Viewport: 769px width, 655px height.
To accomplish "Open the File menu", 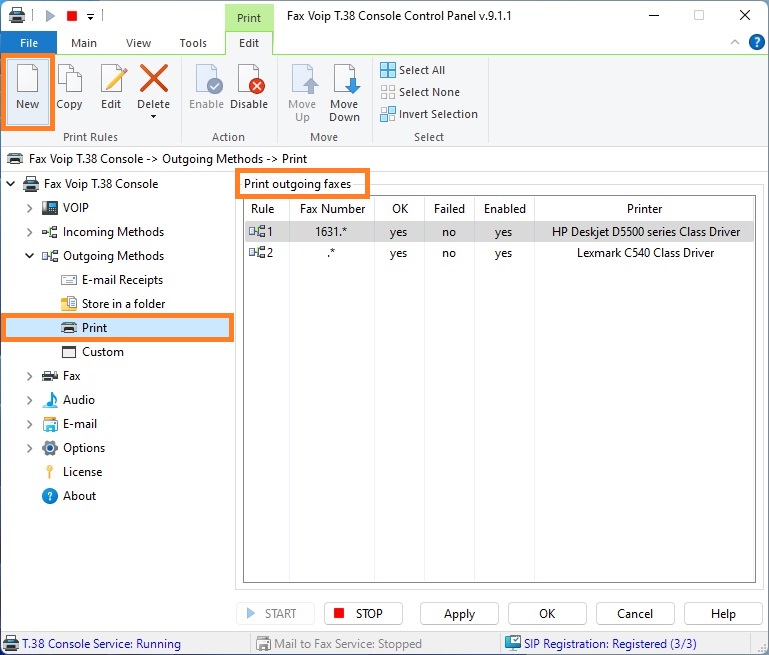I will coord(29,43).
